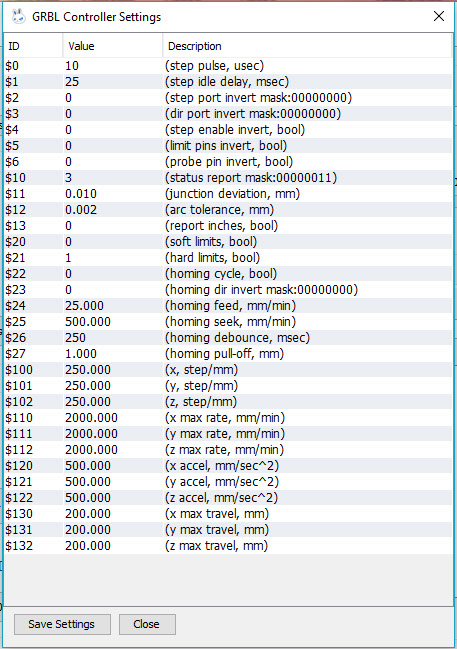
Task: Click the $2 row ID cell
Action: tap(12, 98)
